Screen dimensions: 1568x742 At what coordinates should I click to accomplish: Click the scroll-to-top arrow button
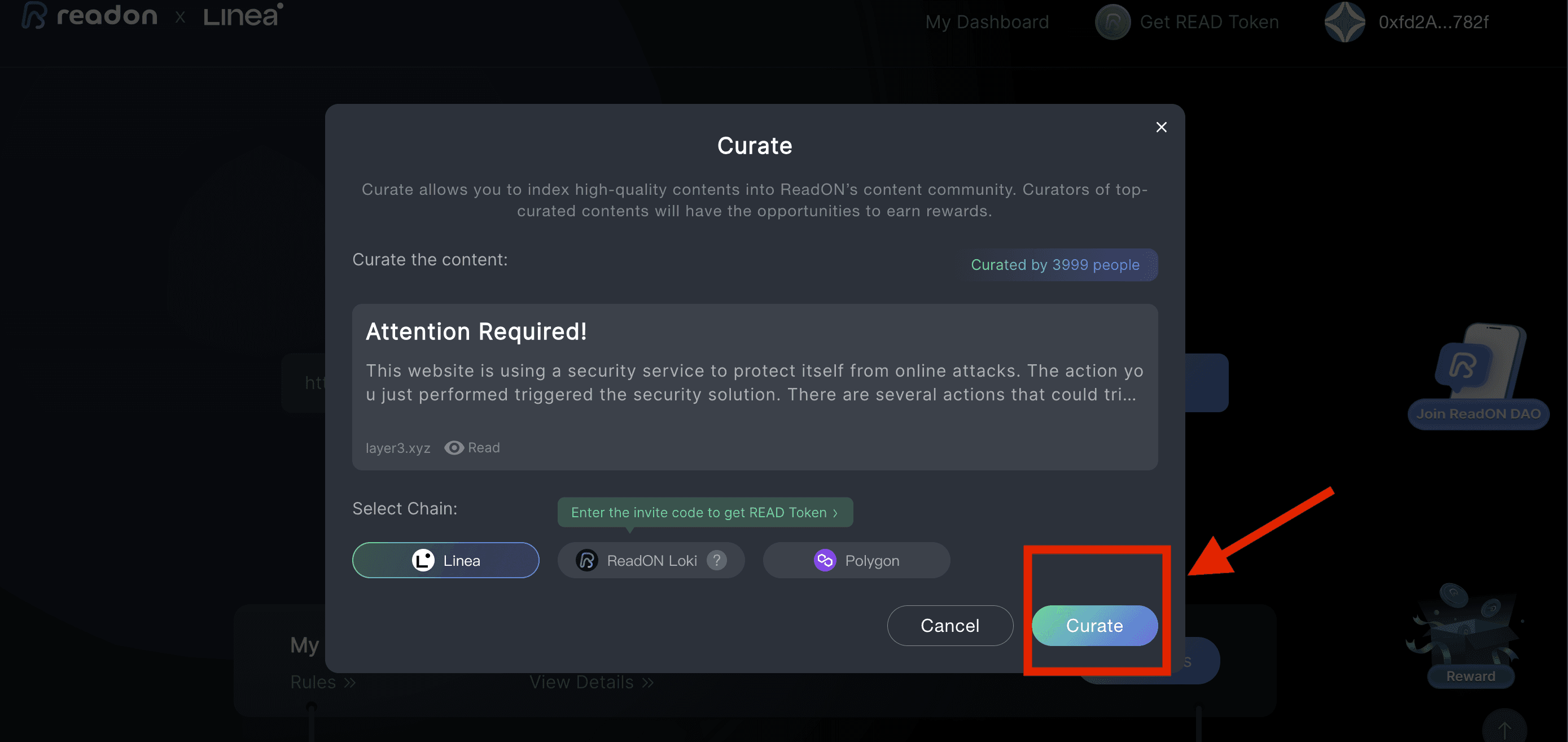pos(1504,728)
